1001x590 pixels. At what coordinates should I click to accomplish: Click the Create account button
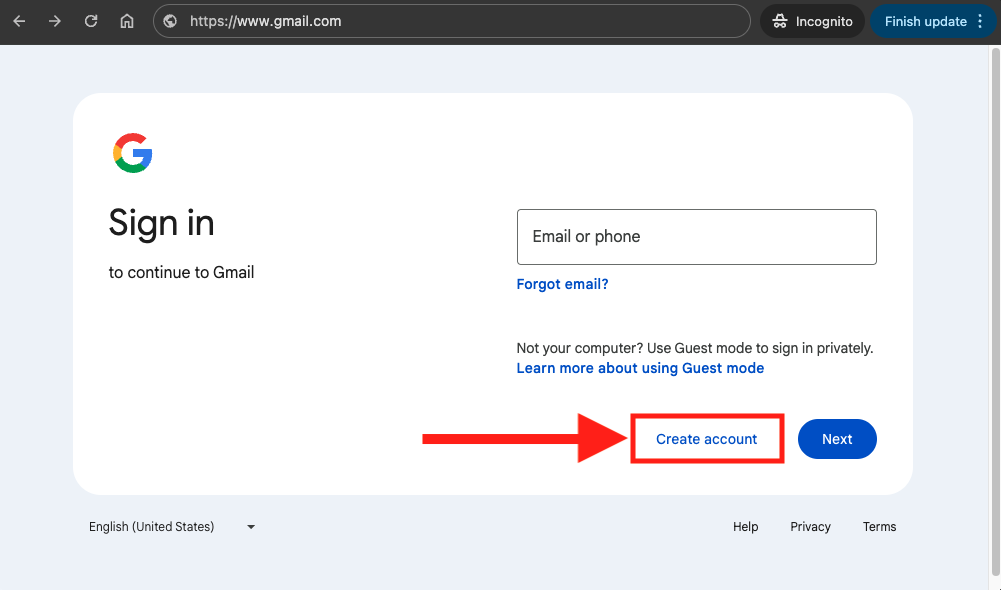pos(707,439)
